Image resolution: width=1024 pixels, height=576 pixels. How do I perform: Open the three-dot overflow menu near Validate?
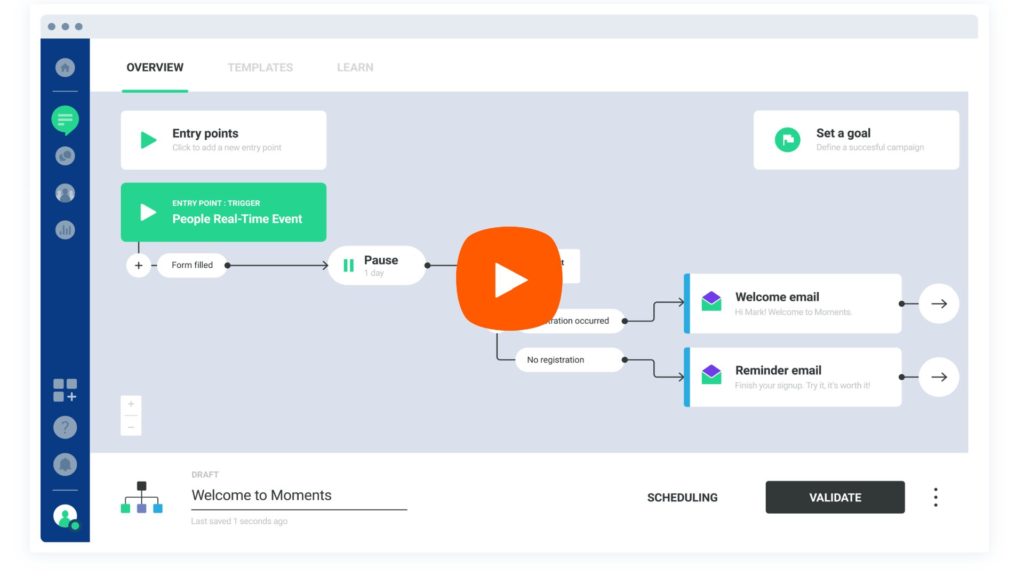935,496
